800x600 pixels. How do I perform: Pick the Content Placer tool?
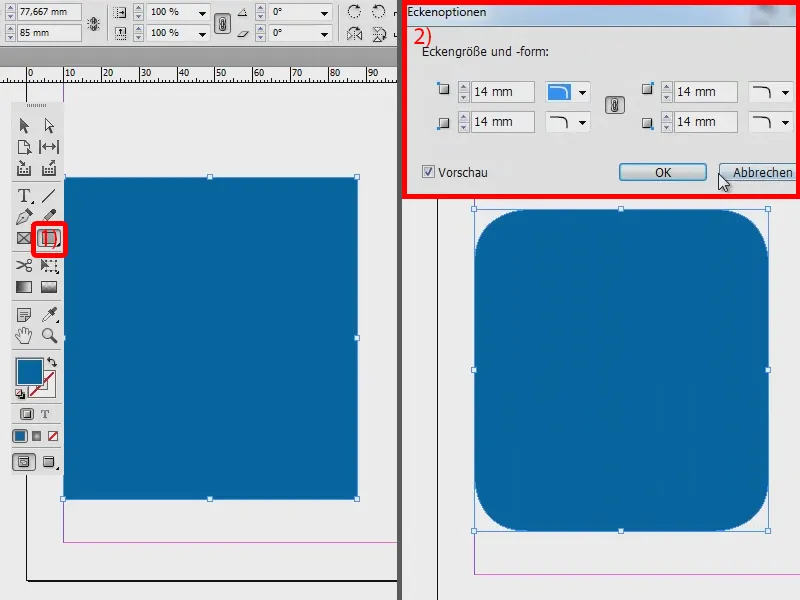click(x=49, y=168)
